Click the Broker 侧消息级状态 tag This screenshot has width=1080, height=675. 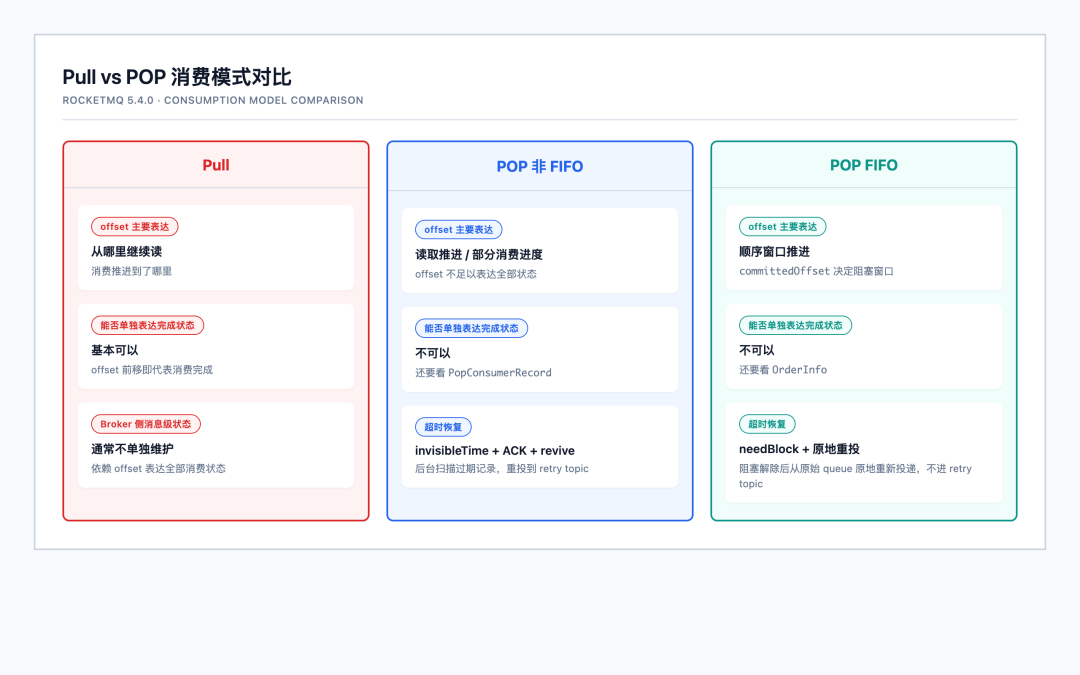(x=146, y=424)
